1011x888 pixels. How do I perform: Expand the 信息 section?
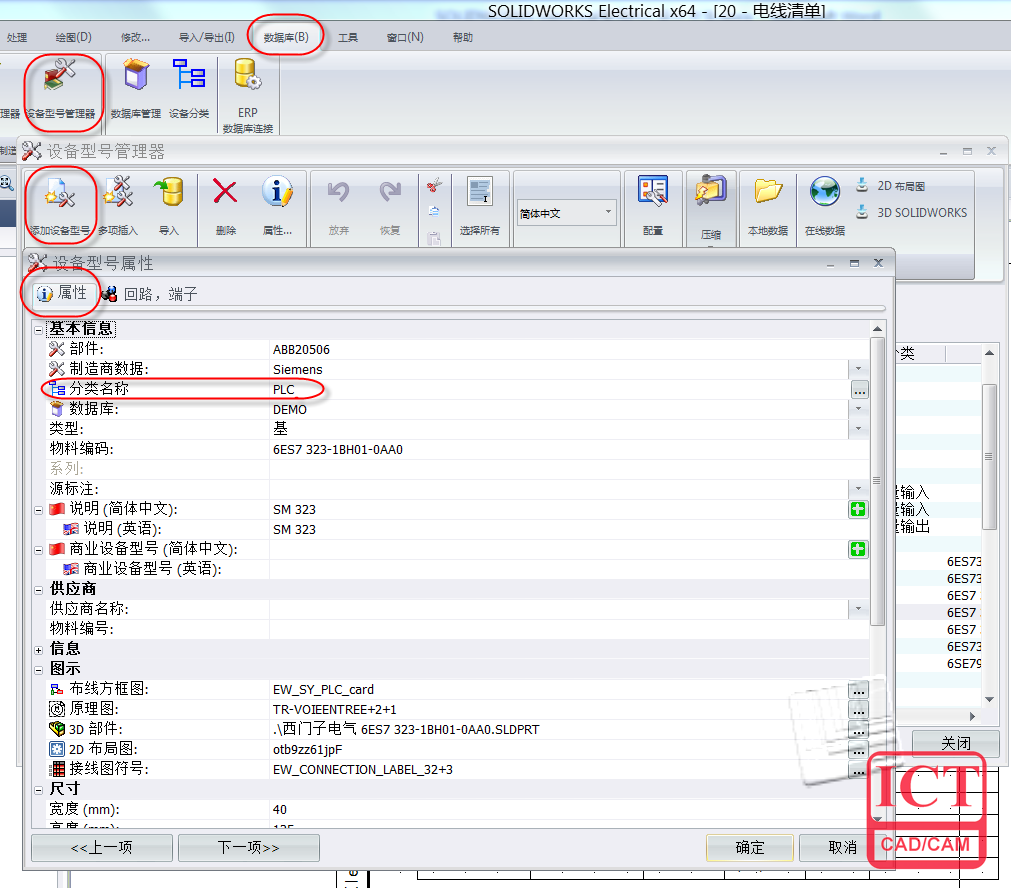click(x=36, y=648)
